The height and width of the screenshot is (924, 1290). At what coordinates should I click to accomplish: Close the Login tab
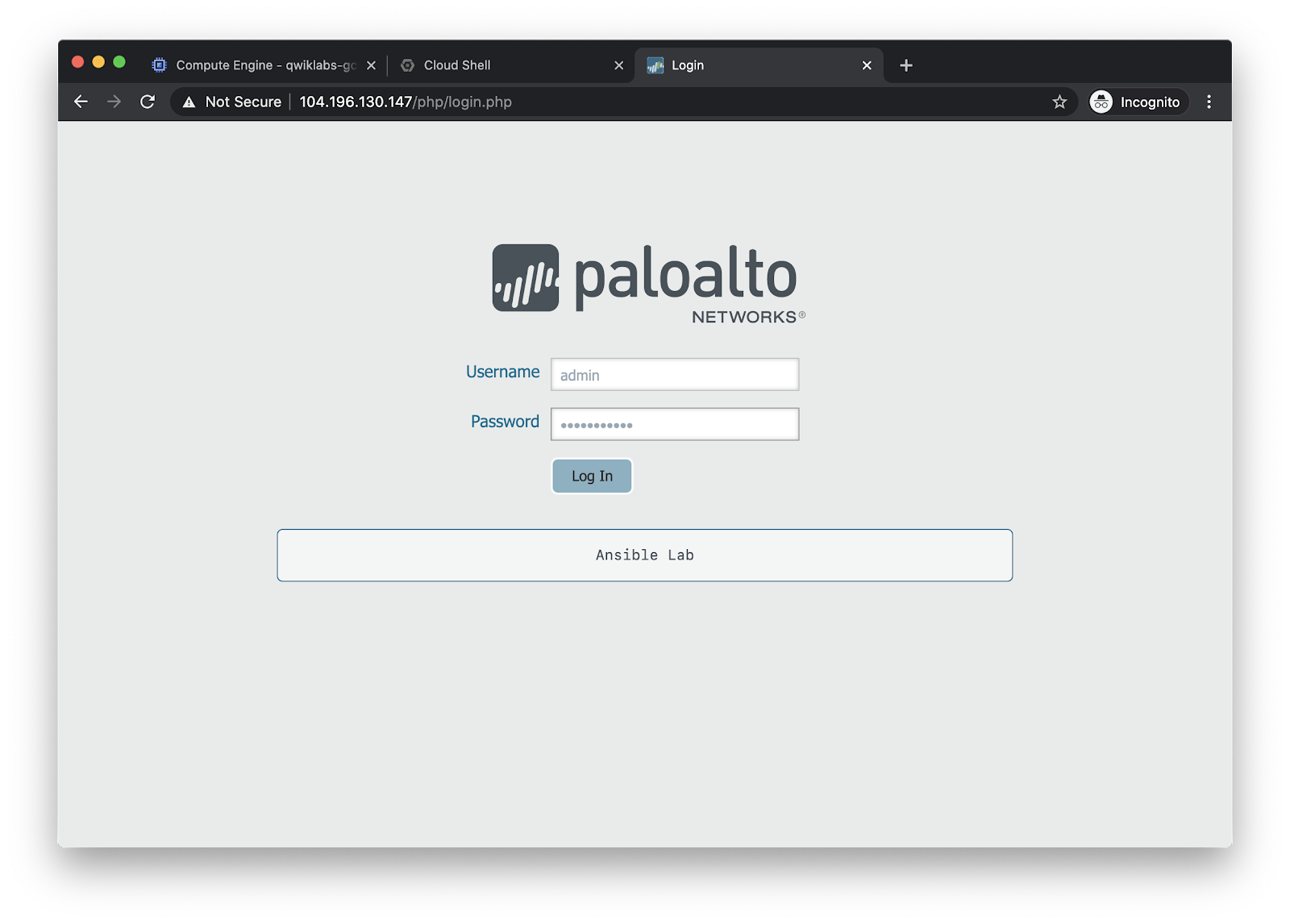pyautogui.click(x=867, y=65)
